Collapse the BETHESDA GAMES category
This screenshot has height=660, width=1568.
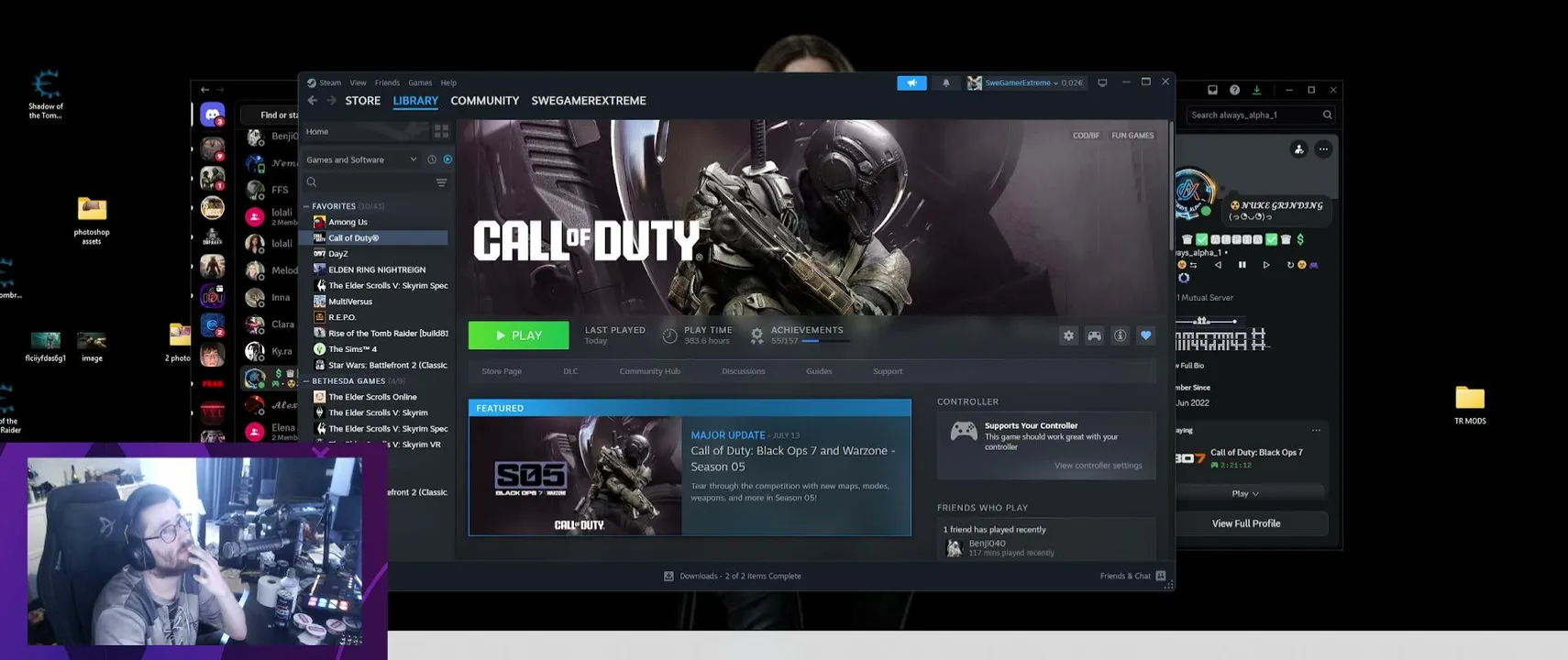tap(307, 381)
